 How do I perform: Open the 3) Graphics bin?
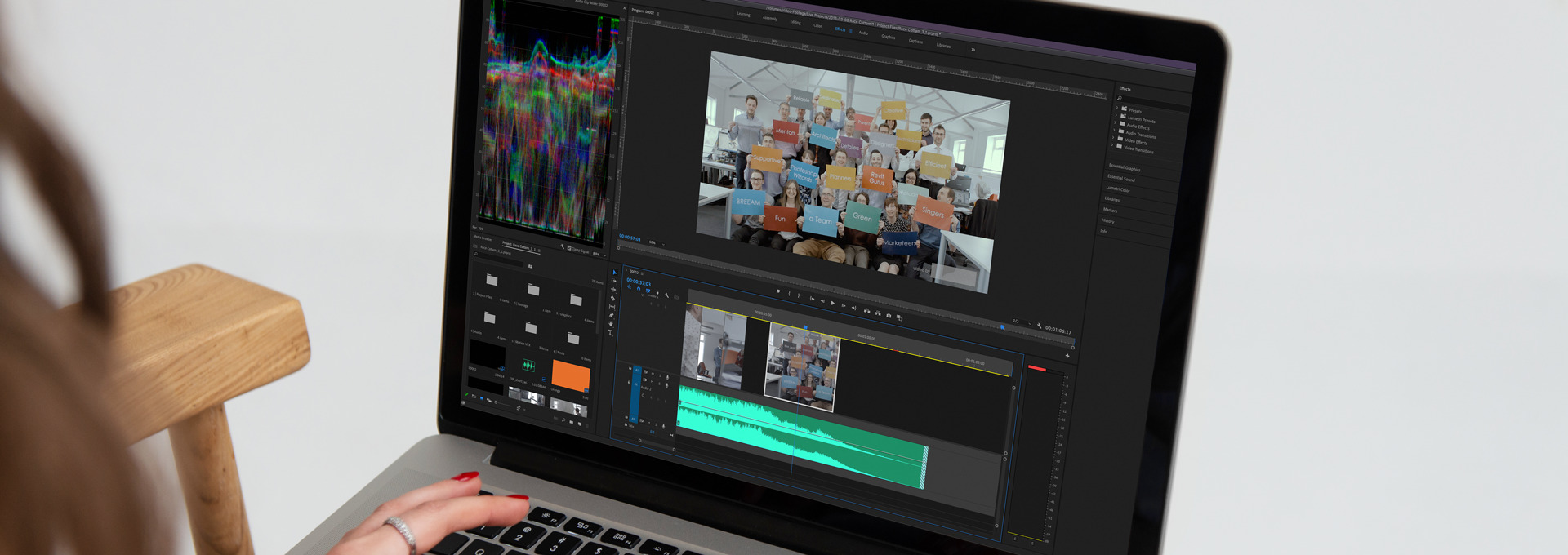coord(575,300)
